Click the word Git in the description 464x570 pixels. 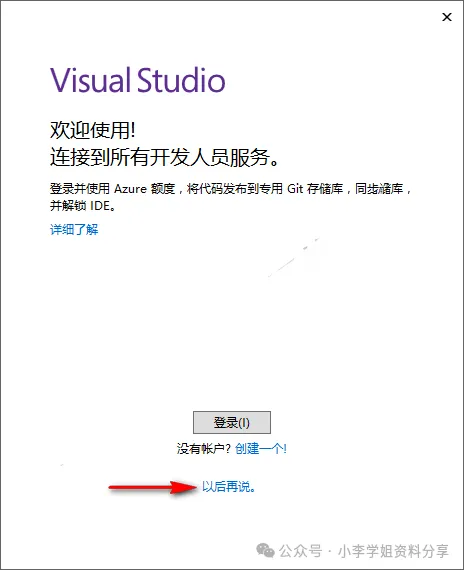[x=295, y=189]
